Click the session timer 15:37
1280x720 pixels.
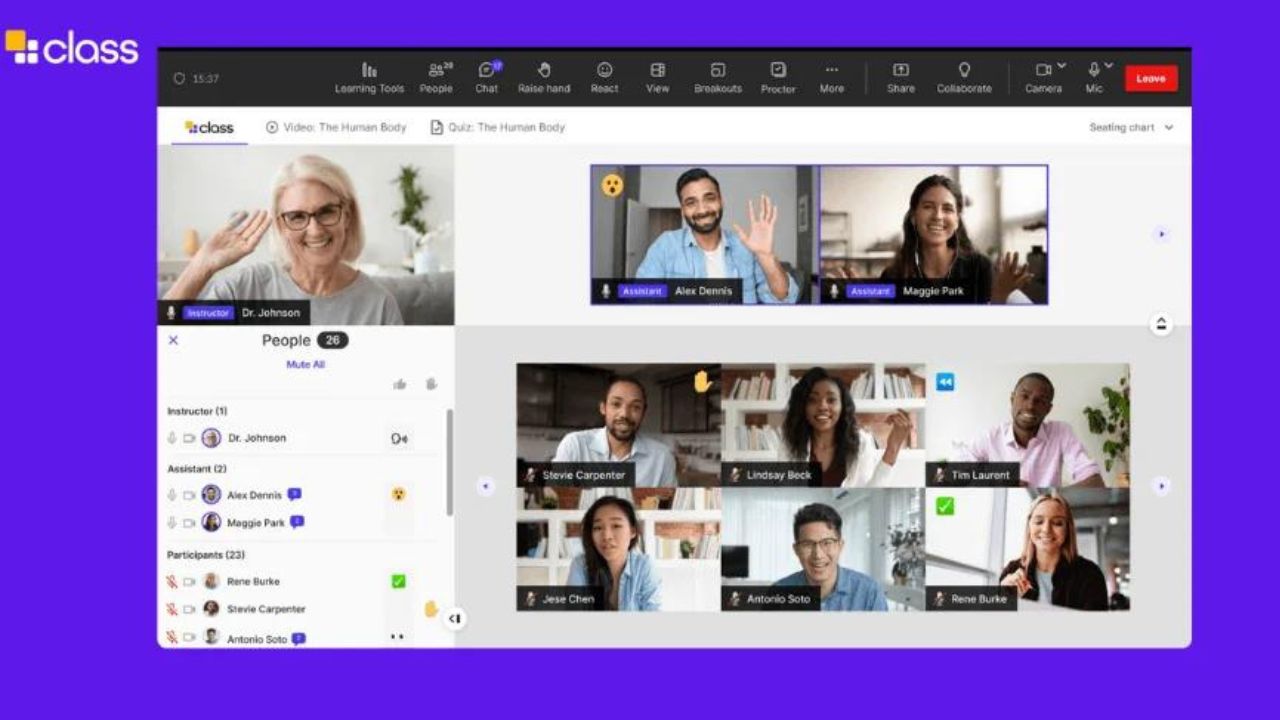tap(196, 78)
